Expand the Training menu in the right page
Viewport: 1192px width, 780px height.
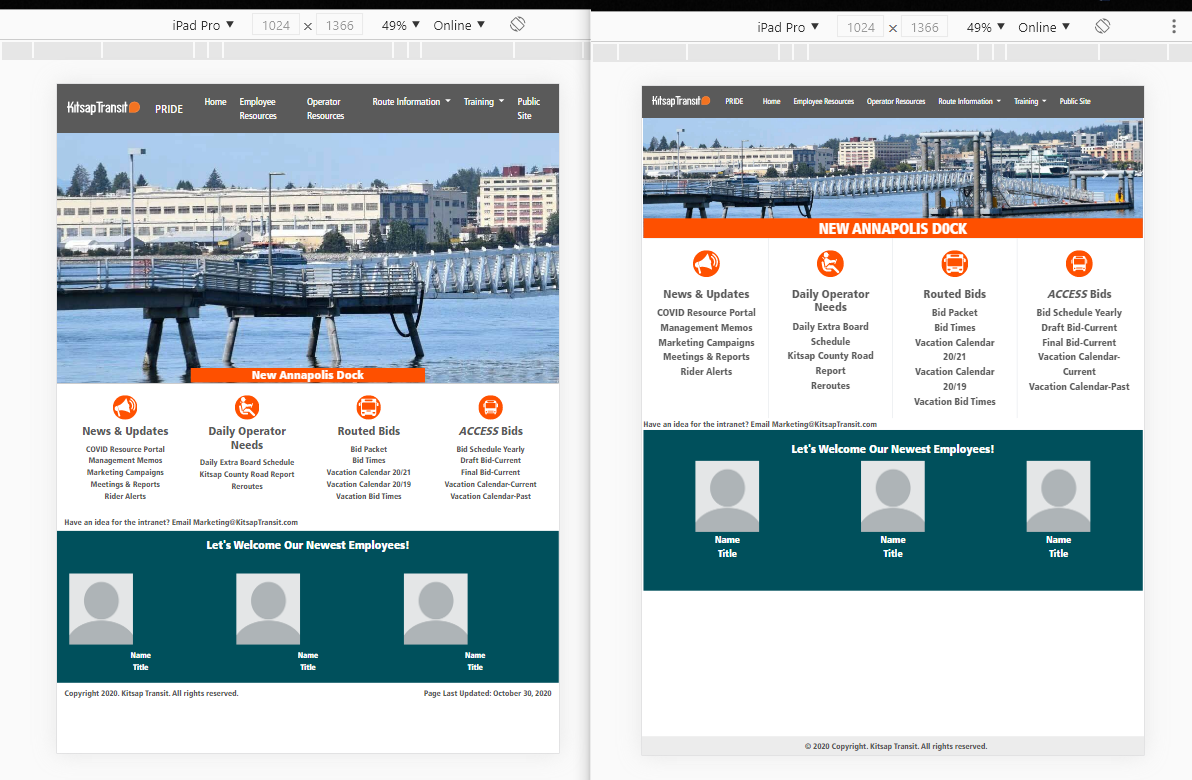(x=1030, y=101)
